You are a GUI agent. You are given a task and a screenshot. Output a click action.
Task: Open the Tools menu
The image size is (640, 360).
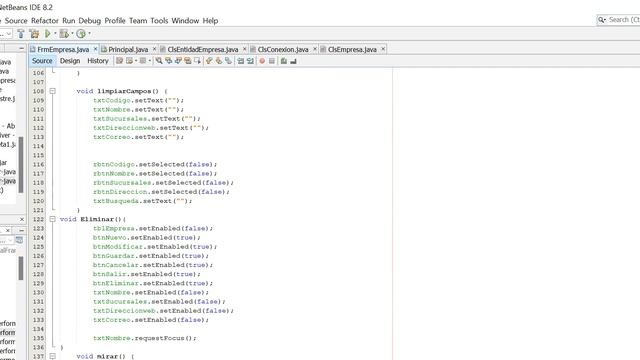(159, 21)
